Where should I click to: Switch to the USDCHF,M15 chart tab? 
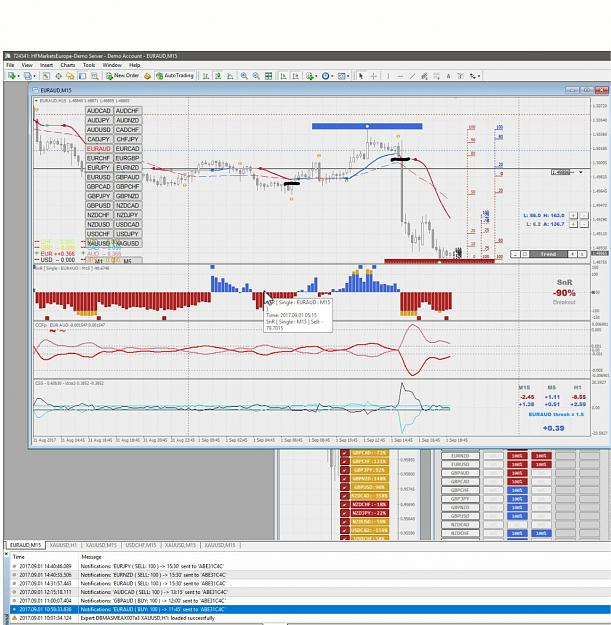(x=141, y=545)
